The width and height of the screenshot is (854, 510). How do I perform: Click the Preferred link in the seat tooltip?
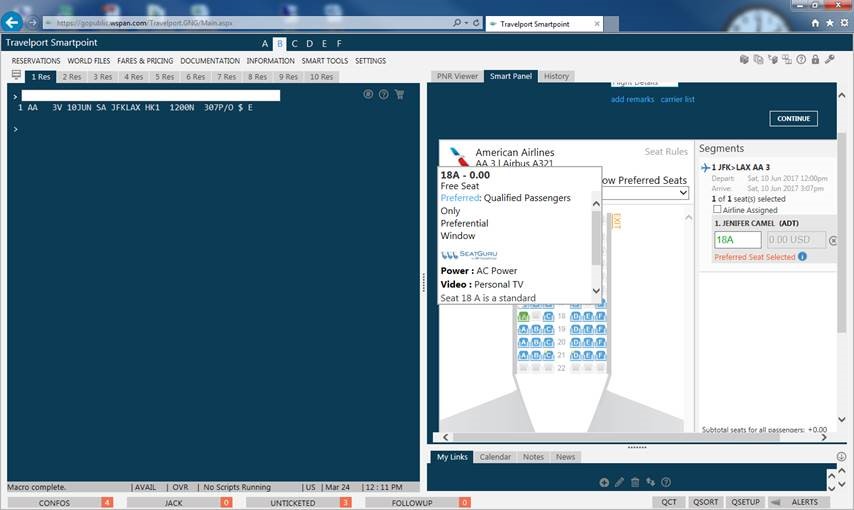[460, 198]
